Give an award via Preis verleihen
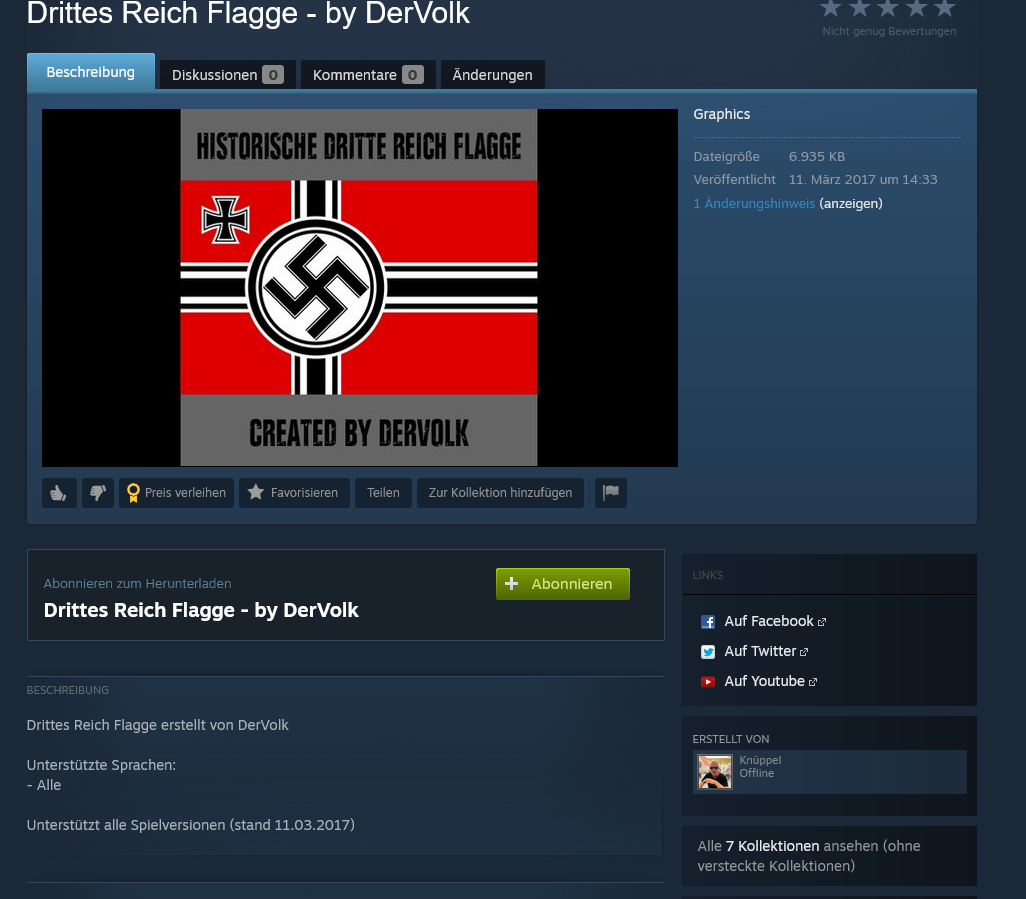This screenshot has width=1026, height=899. tap(176, 493)
